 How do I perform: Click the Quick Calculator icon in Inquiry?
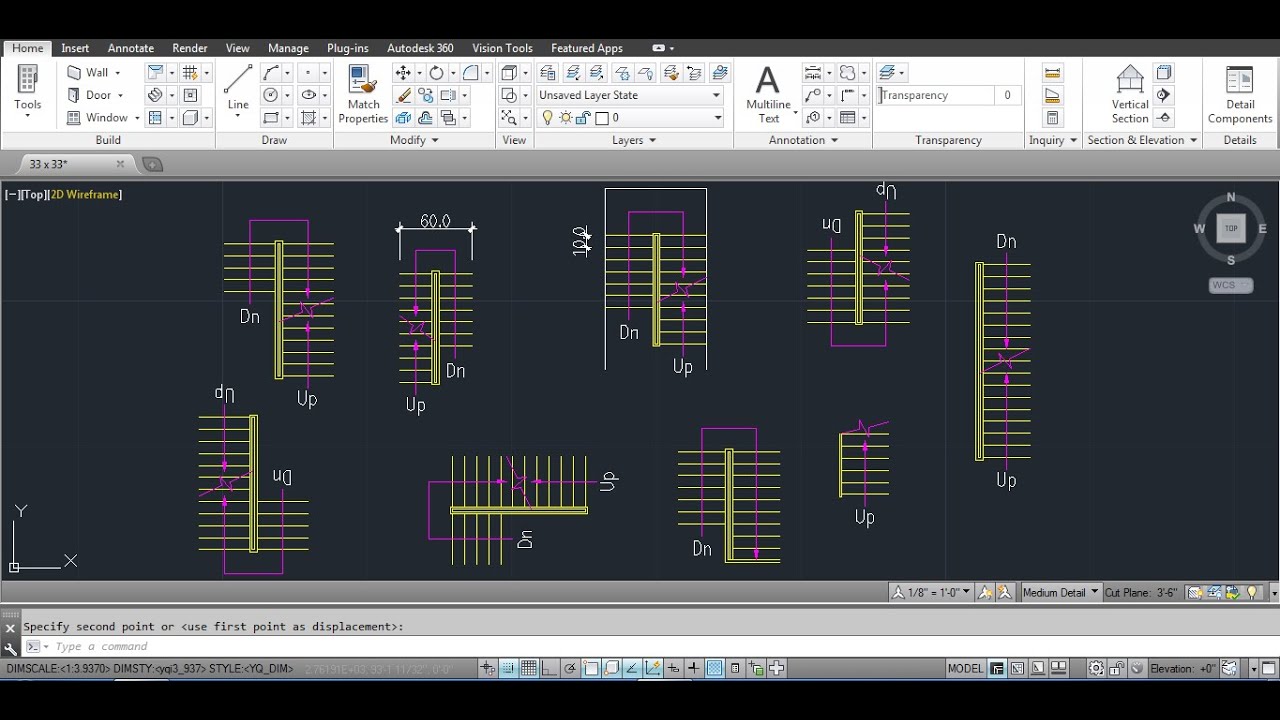[1052, 118]
